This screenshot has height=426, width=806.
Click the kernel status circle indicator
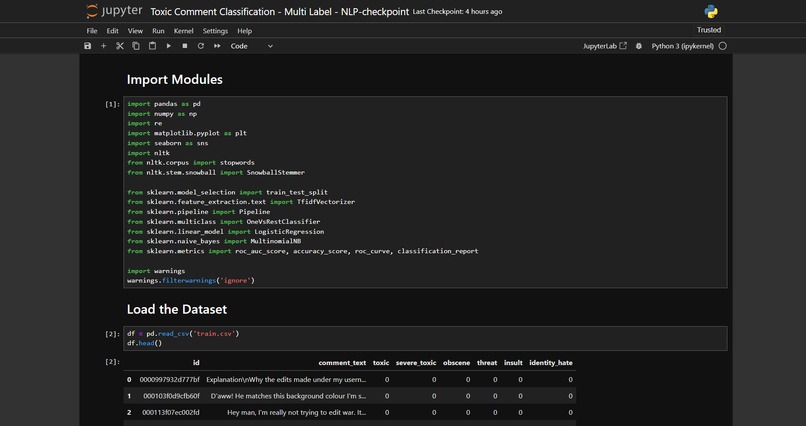722,46
